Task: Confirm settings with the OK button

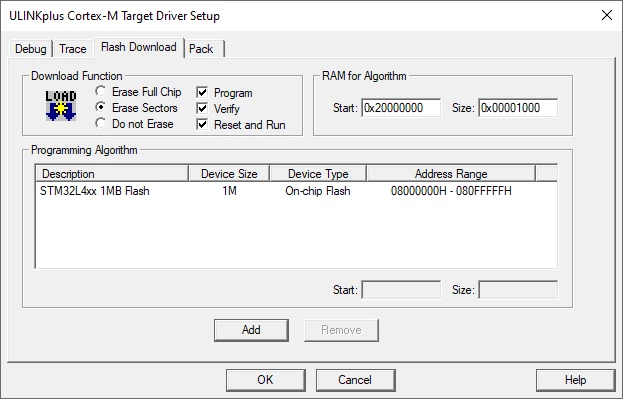Action: click(x=265, y=380)
